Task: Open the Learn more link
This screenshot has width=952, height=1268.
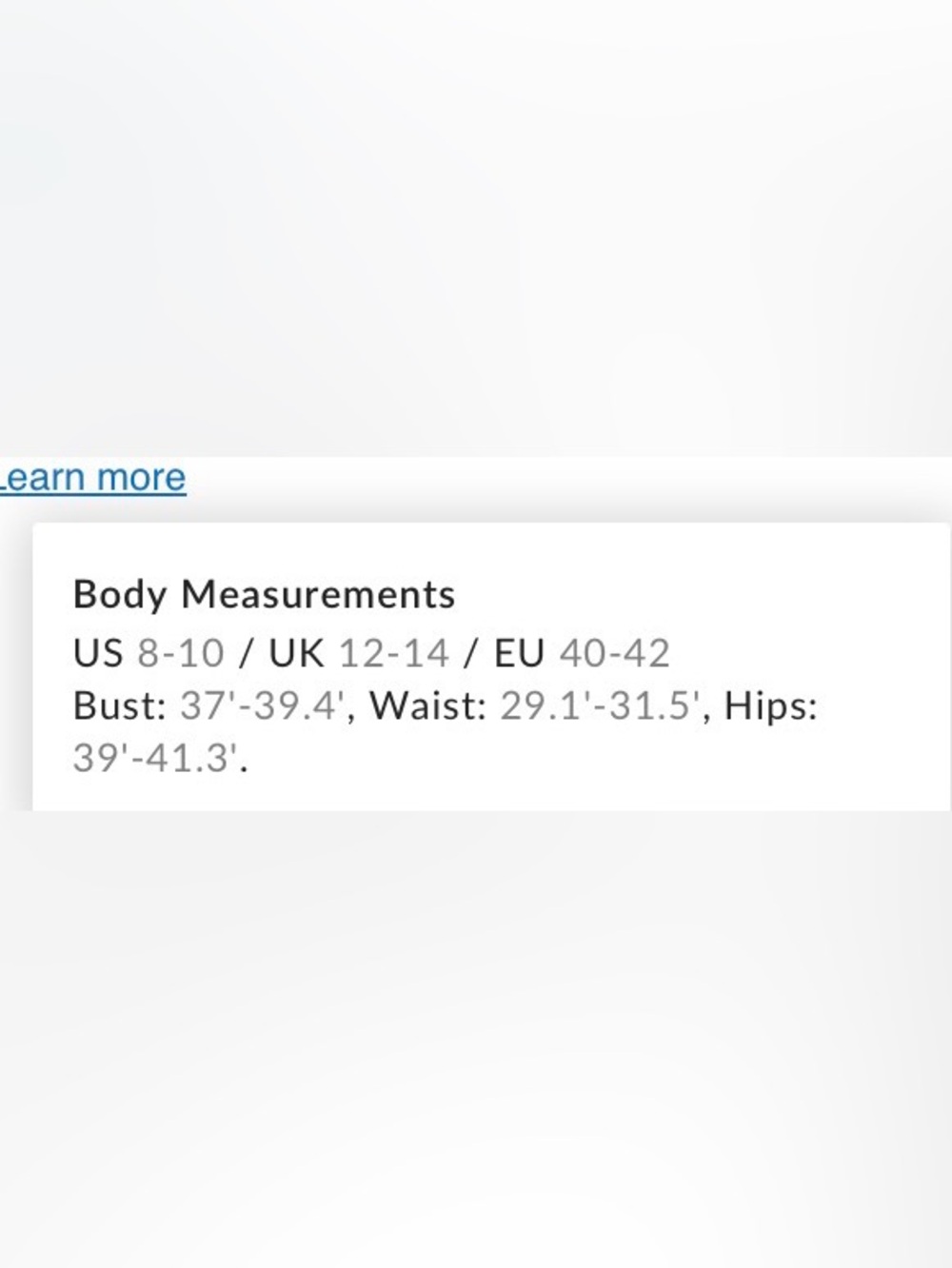Action: (92, 478)
